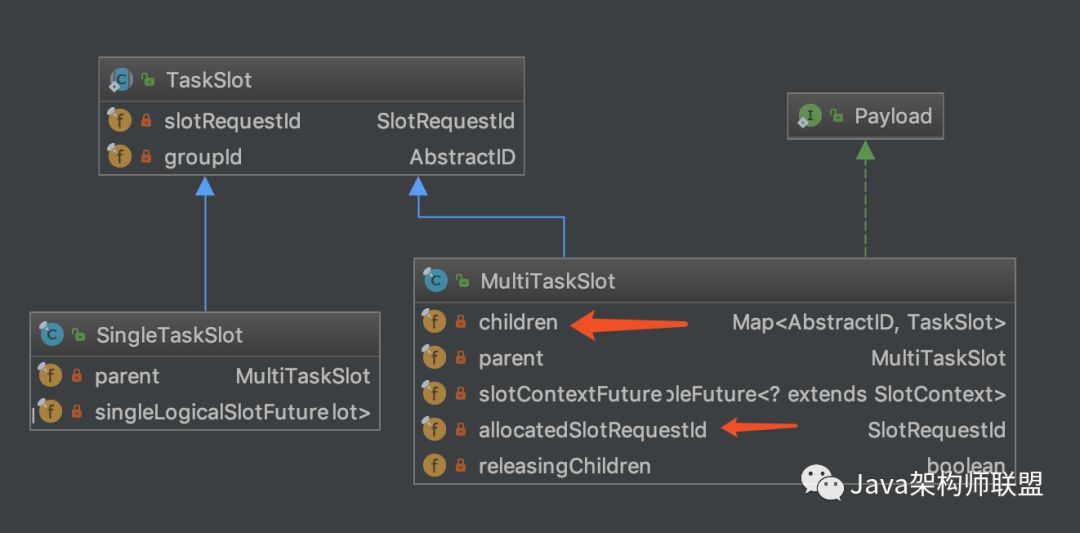Click field icon beside releasingChildren

click(x=434, y=466)
